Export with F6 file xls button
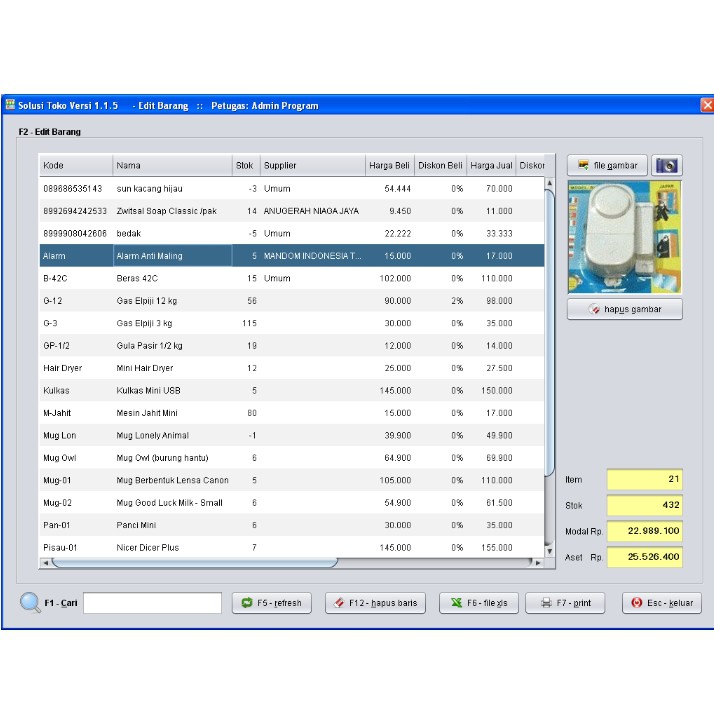The image size is (714, 714). 478,603
